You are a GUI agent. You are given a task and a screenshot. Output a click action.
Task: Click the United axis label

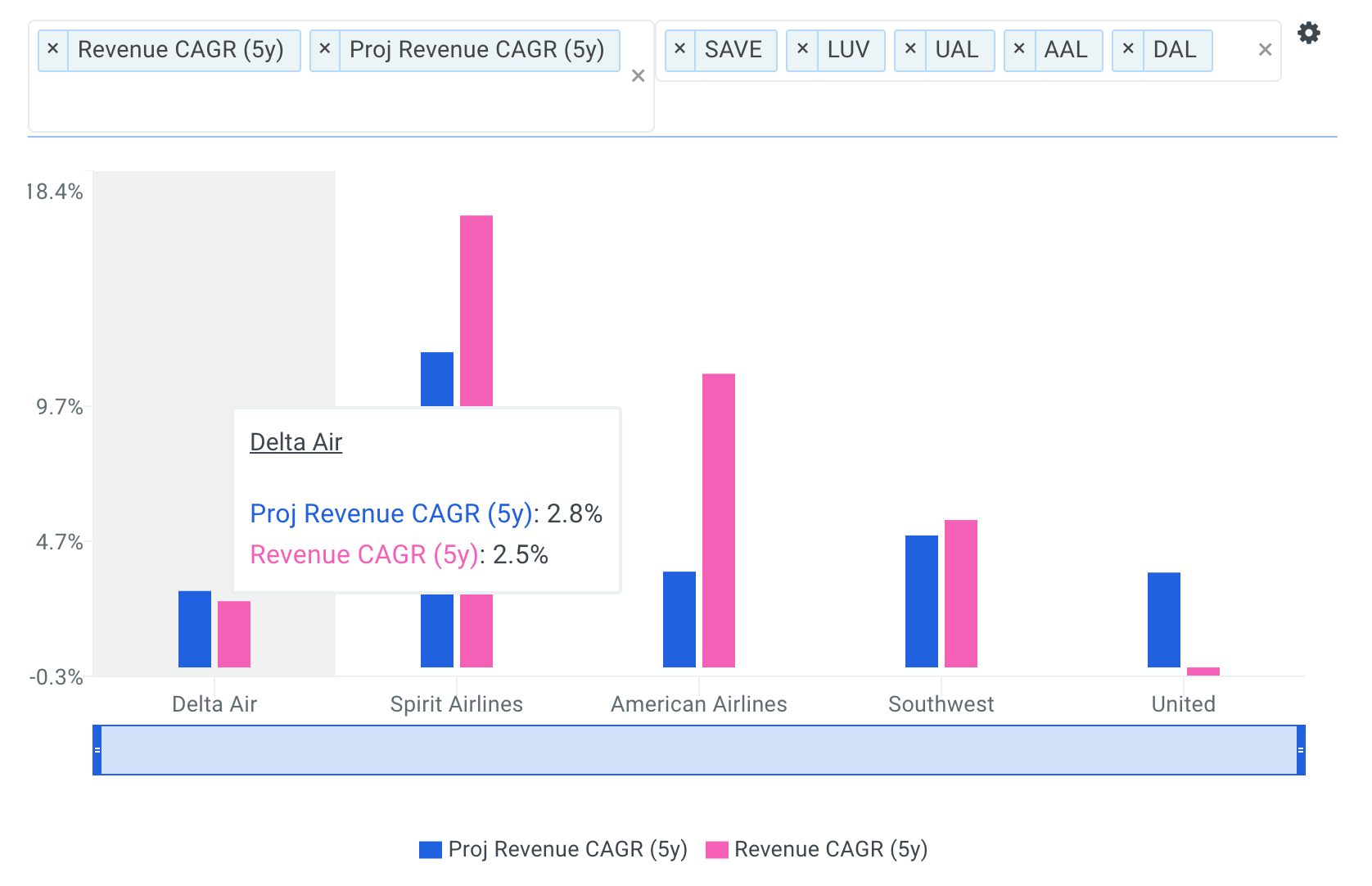click(x=1184, y=704)
